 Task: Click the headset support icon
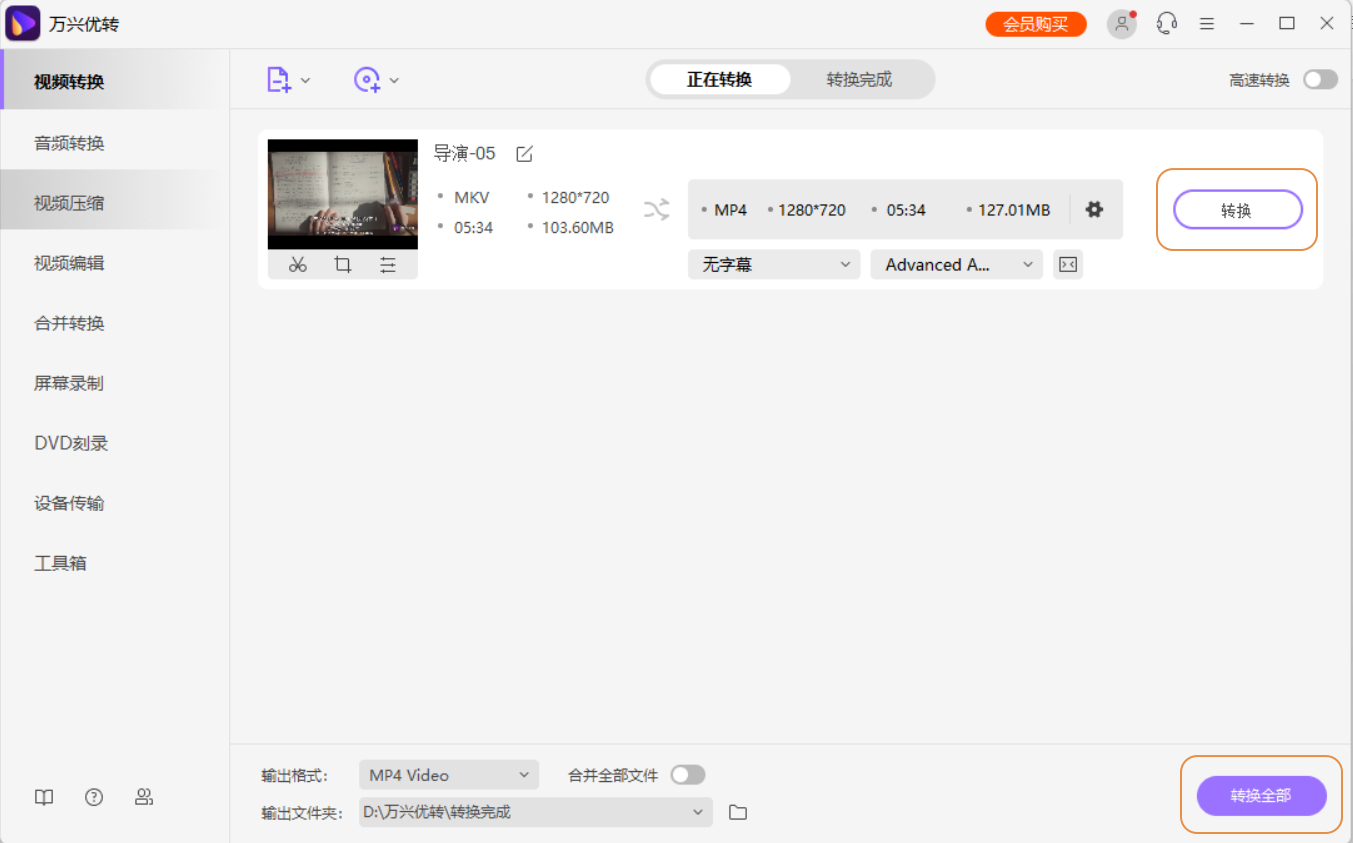click(x=1166, y=23)
